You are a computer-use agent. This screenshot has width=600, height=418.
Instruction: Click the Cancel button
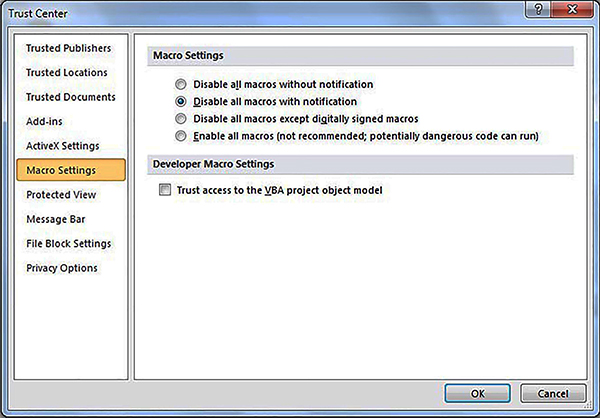point(546,393)
